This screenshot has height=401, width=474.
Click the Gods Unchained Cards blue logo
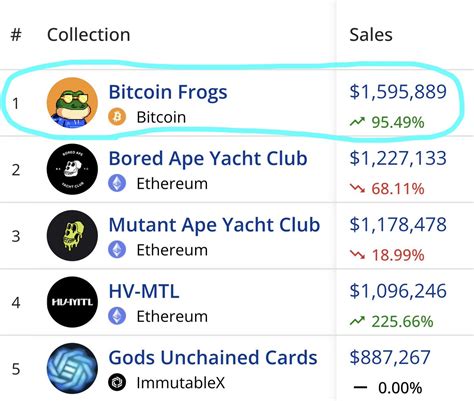(72, 368)
